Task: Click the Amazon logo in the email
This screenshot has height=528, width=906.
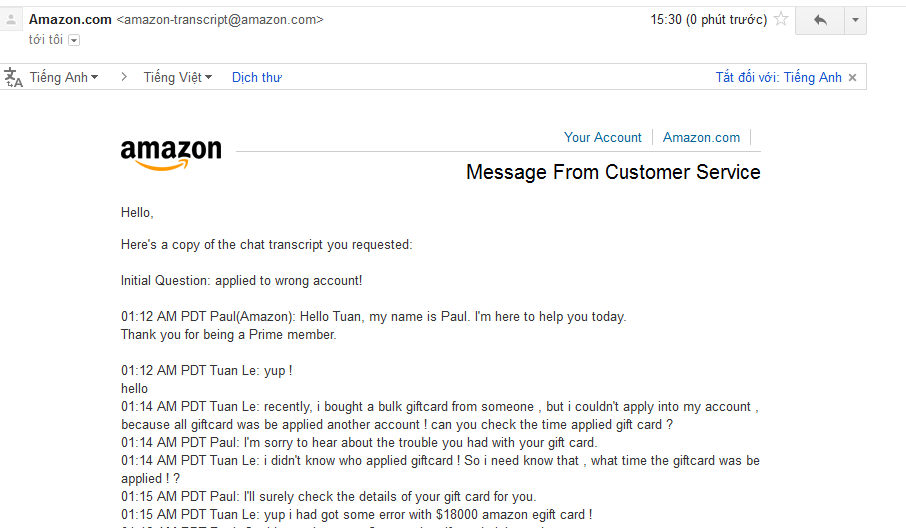Action: [171, 153]
